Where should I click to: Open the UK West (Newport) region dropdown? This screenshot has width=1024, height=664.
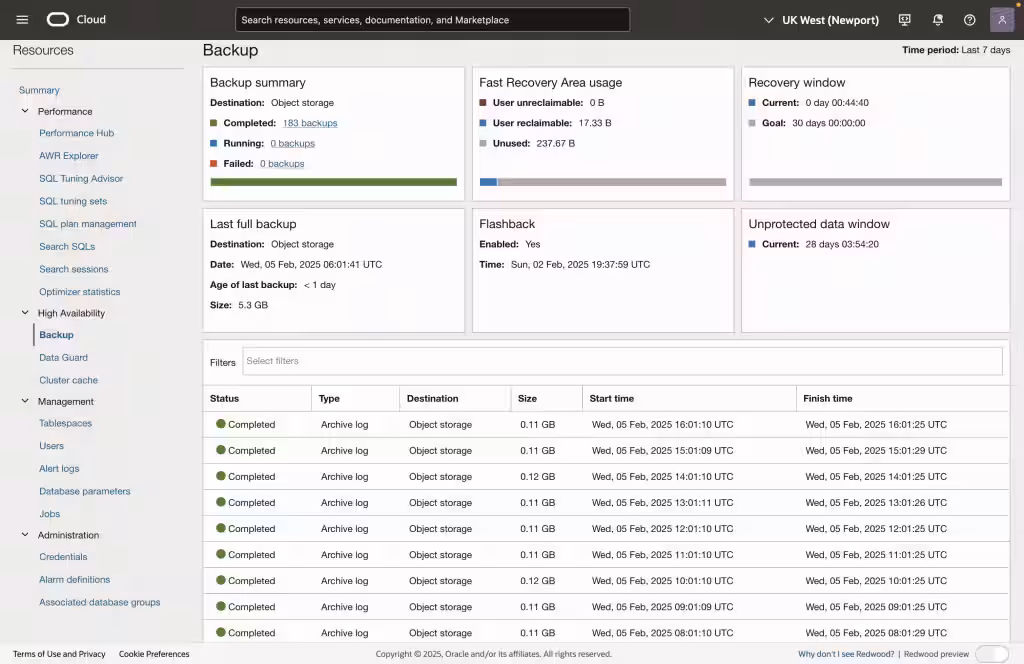click(x=820, y=19)
